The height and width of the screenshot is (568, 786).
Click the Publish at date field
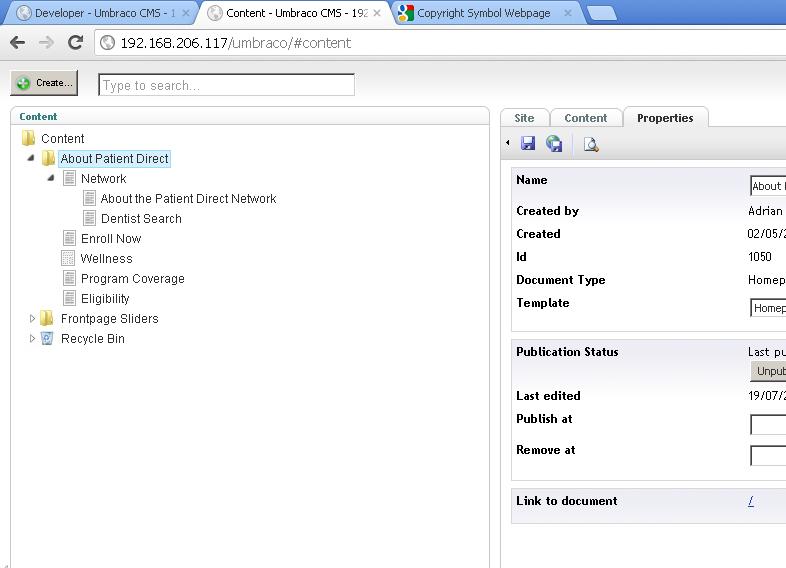pos(768,425)
